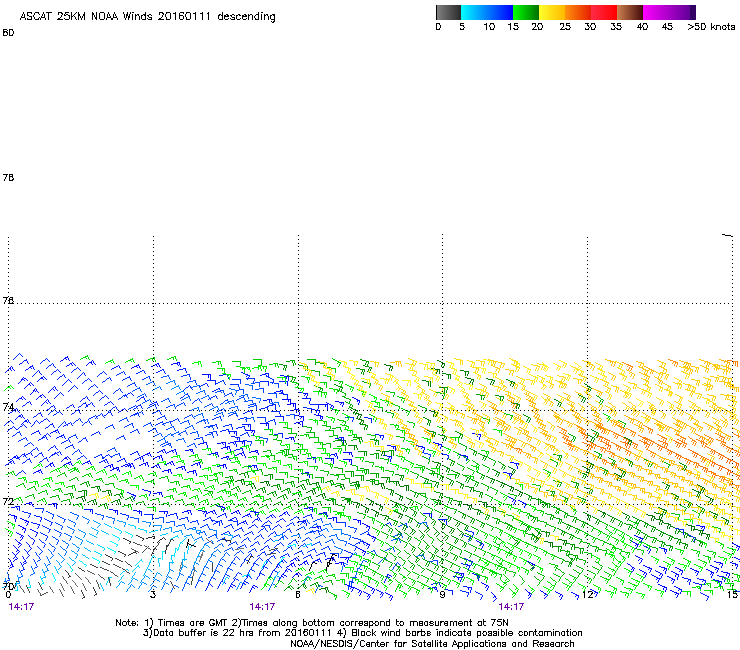740x650 pixels.
Task: Click the 70 latitude axis label
Action: pos(8,586)
